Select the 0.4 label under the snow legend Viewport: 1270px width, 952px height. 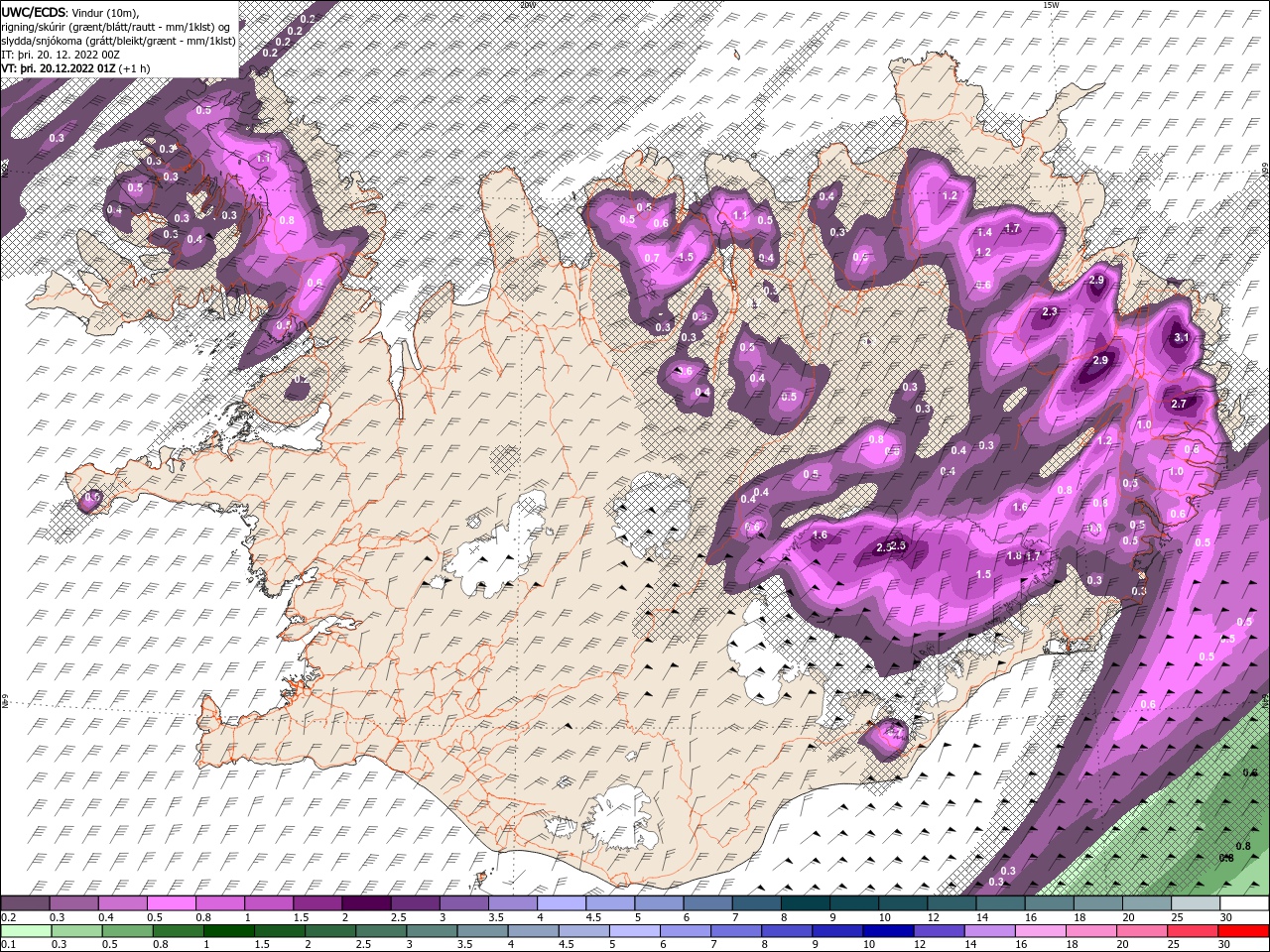click(x=106, y=918)
